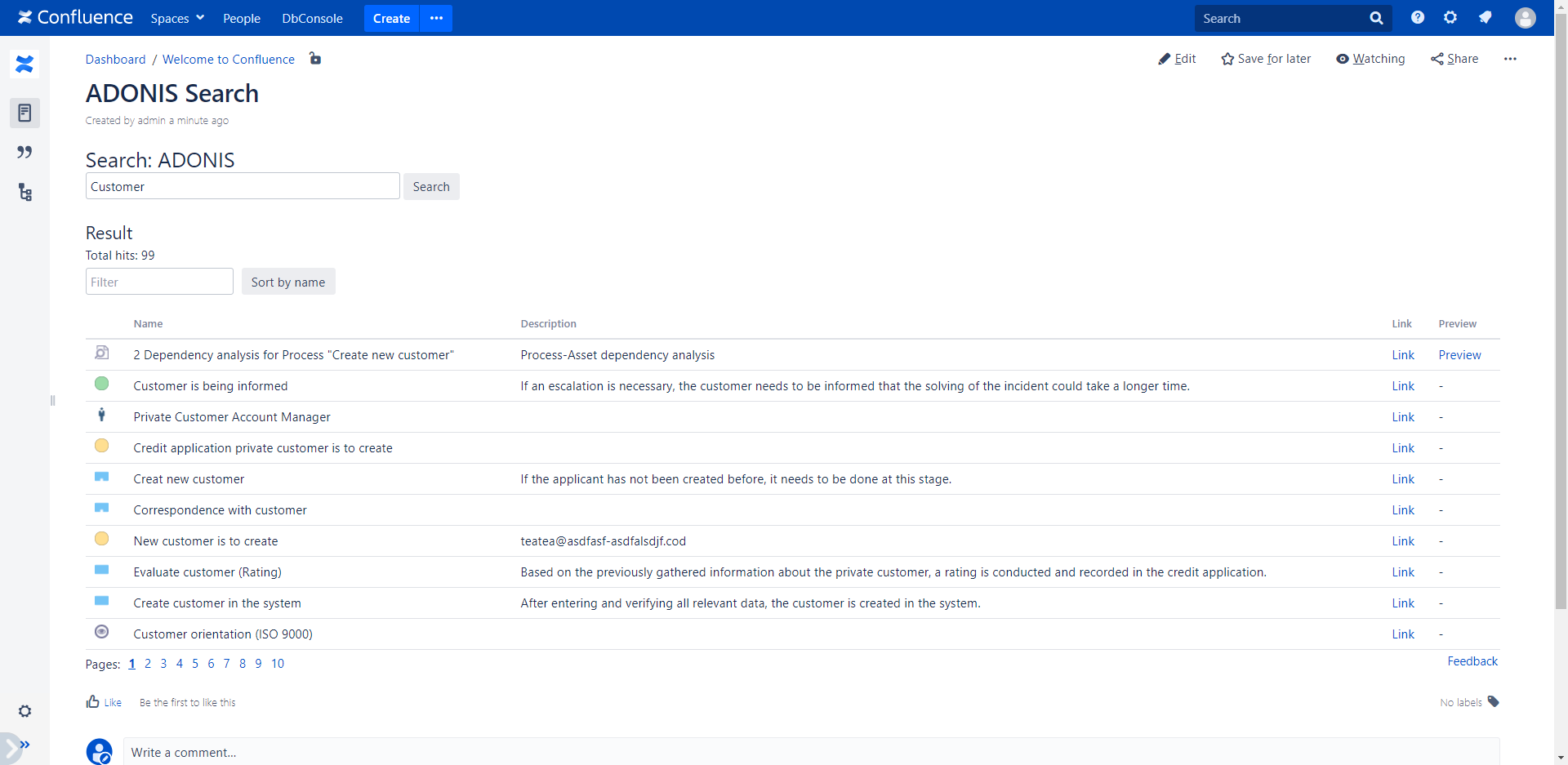Viewport: 1568px width, 765px height.
Task: Click the Filter input field
Action: coord(159,282)
